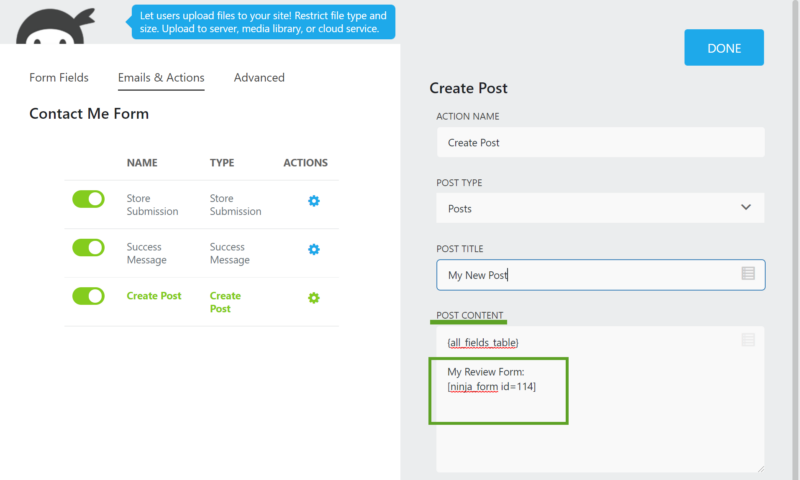800x480 pixels.
Task: Expand the Post Type dropdown
Action: [x=600, y=208]
